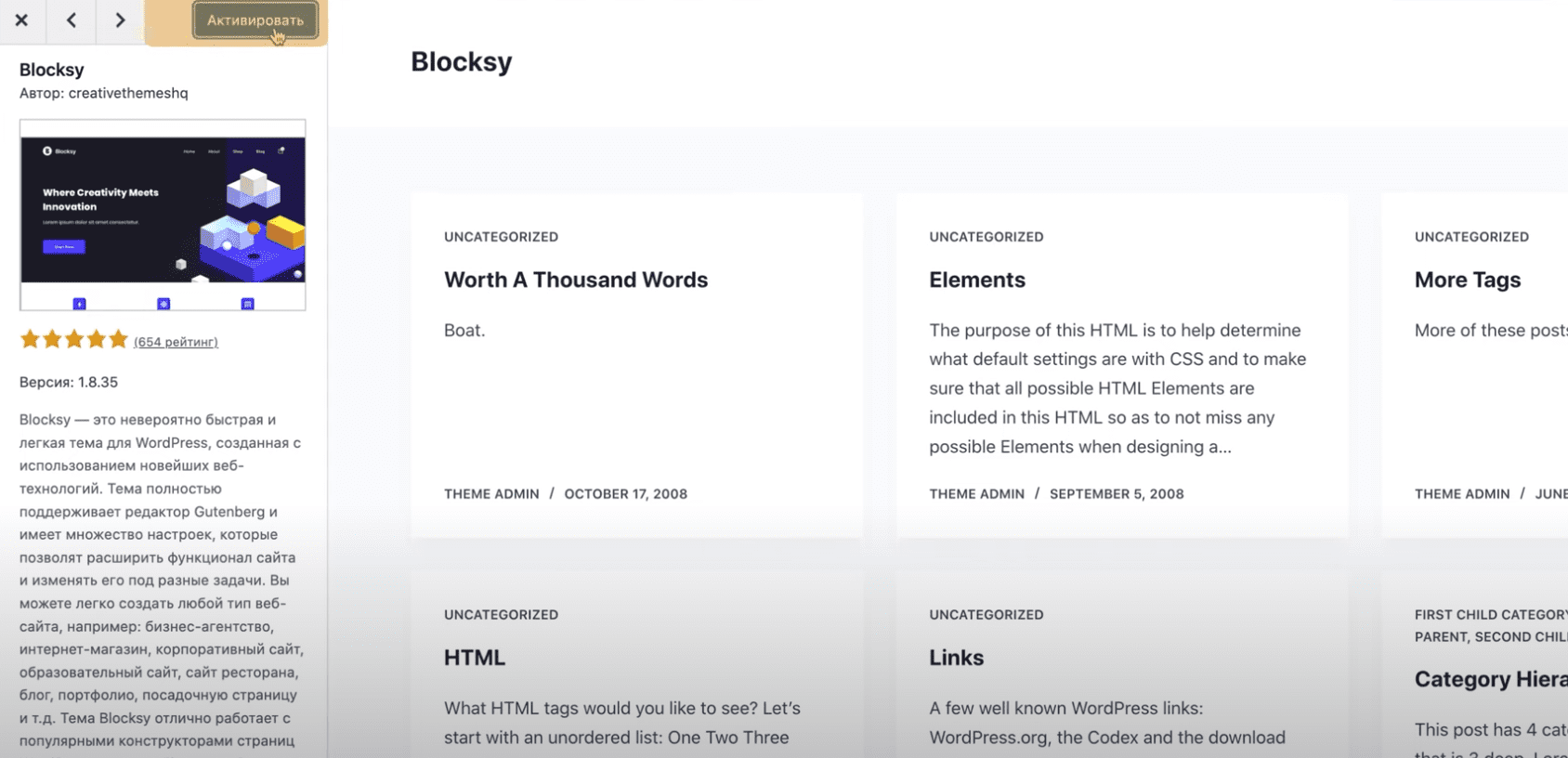Click Theme Admin author under Worth A Thousand Words
Screen dimensions: 1568x758
(491, 494)
